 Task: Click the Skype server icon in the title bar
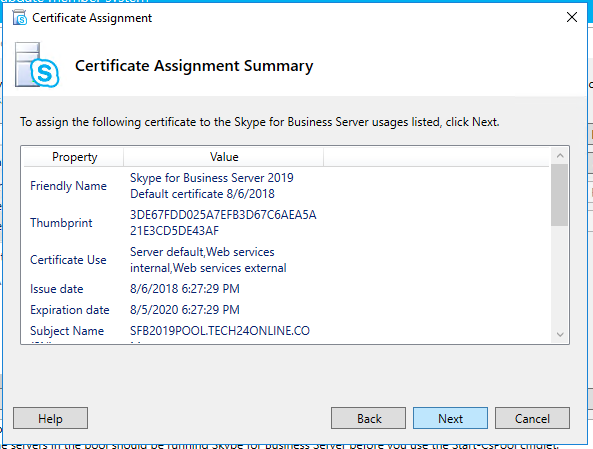tap(20, 17)
